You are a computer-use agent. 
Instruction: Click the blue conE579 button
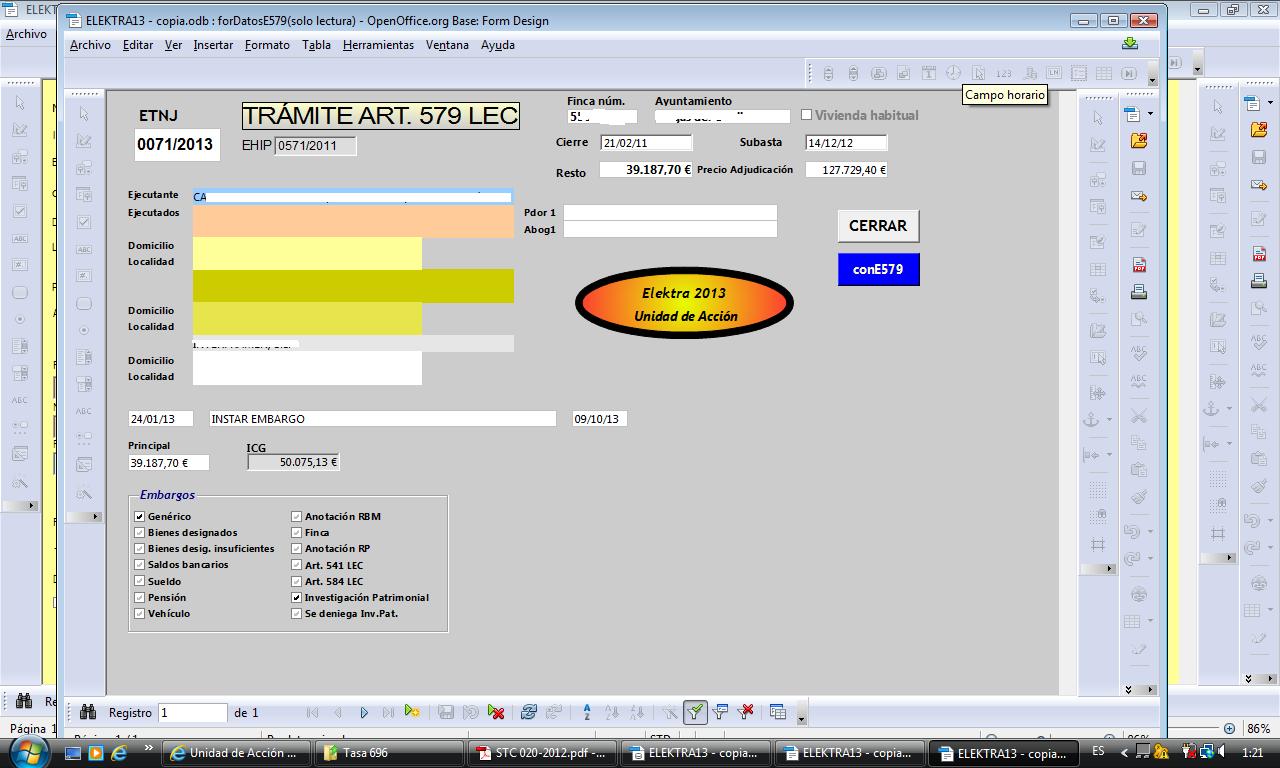tap(878, 270)
